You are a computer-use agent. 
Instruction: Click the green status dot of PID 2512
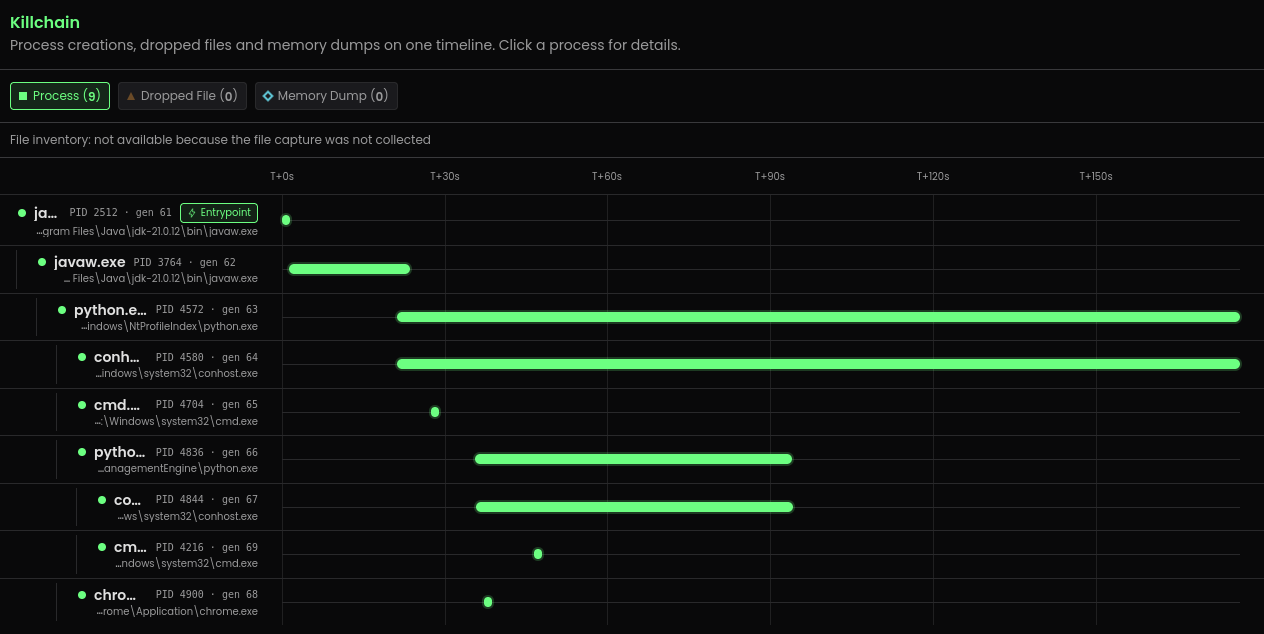(22, 213)
